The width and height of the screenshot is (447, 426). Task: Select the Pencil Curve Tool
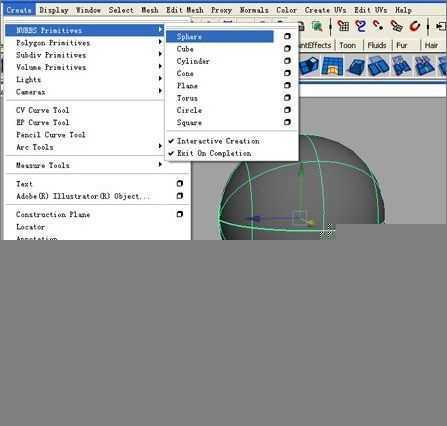point(51,135)
